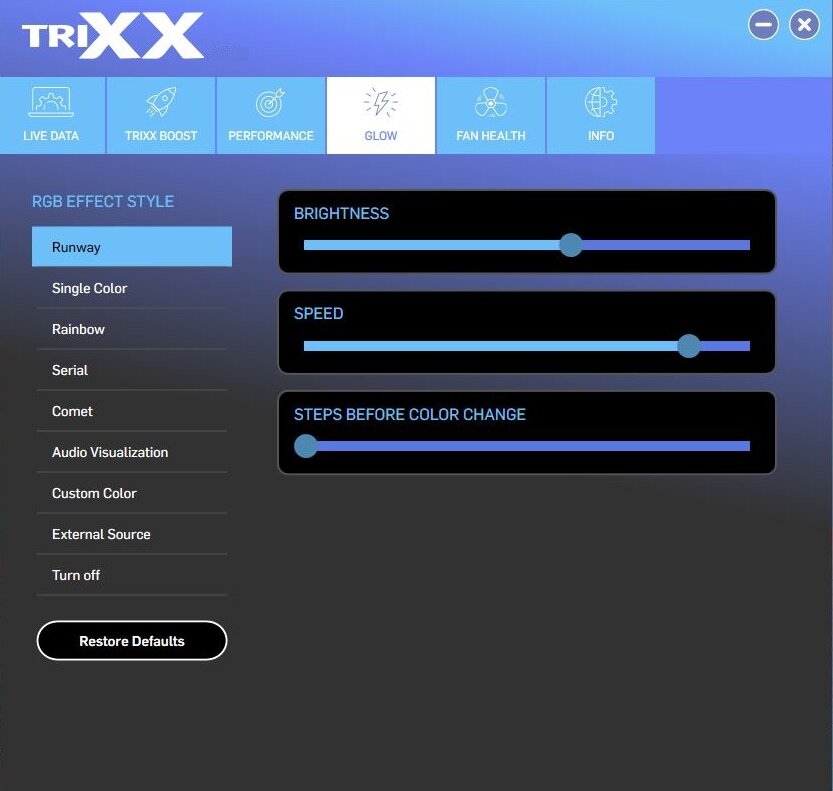Move the Steps Before Color Change slider
The image size is (833, 791).
click(306, 446)
